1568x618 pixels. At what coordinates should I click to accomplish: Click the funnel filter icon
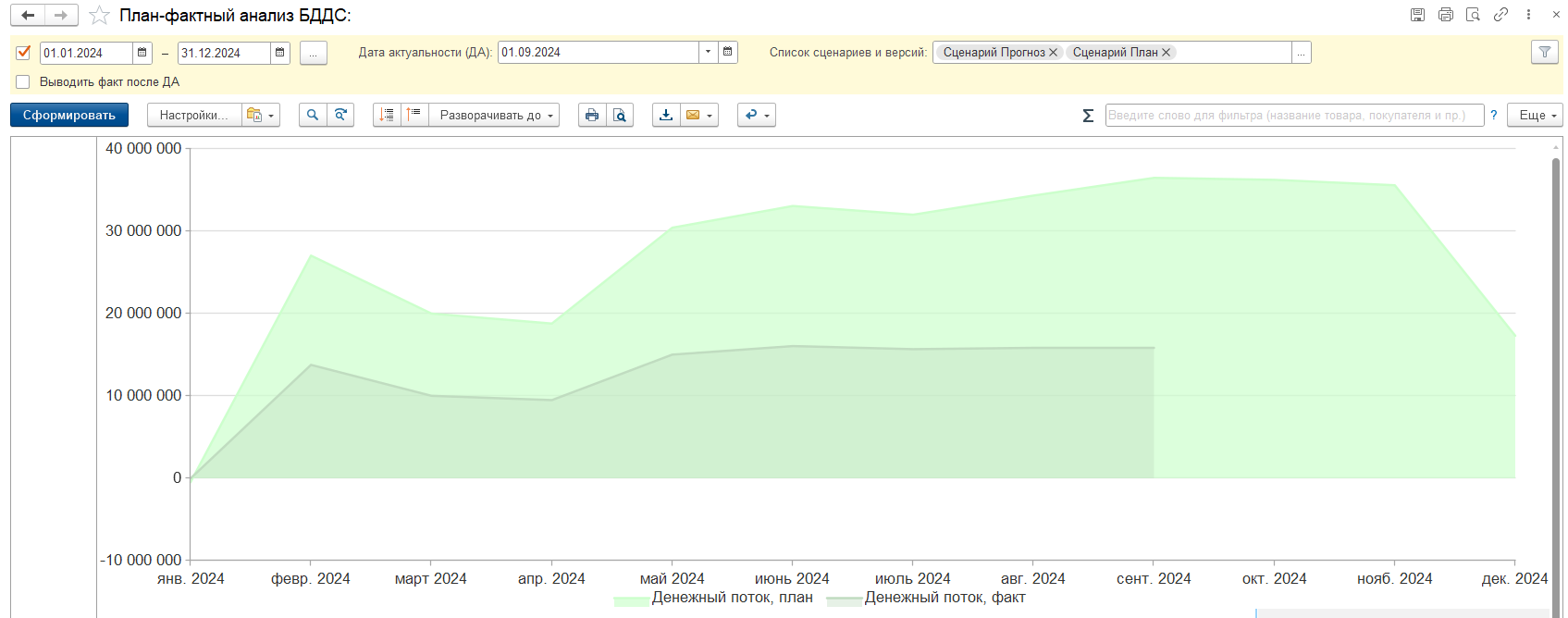click(x=1544, y=53)
